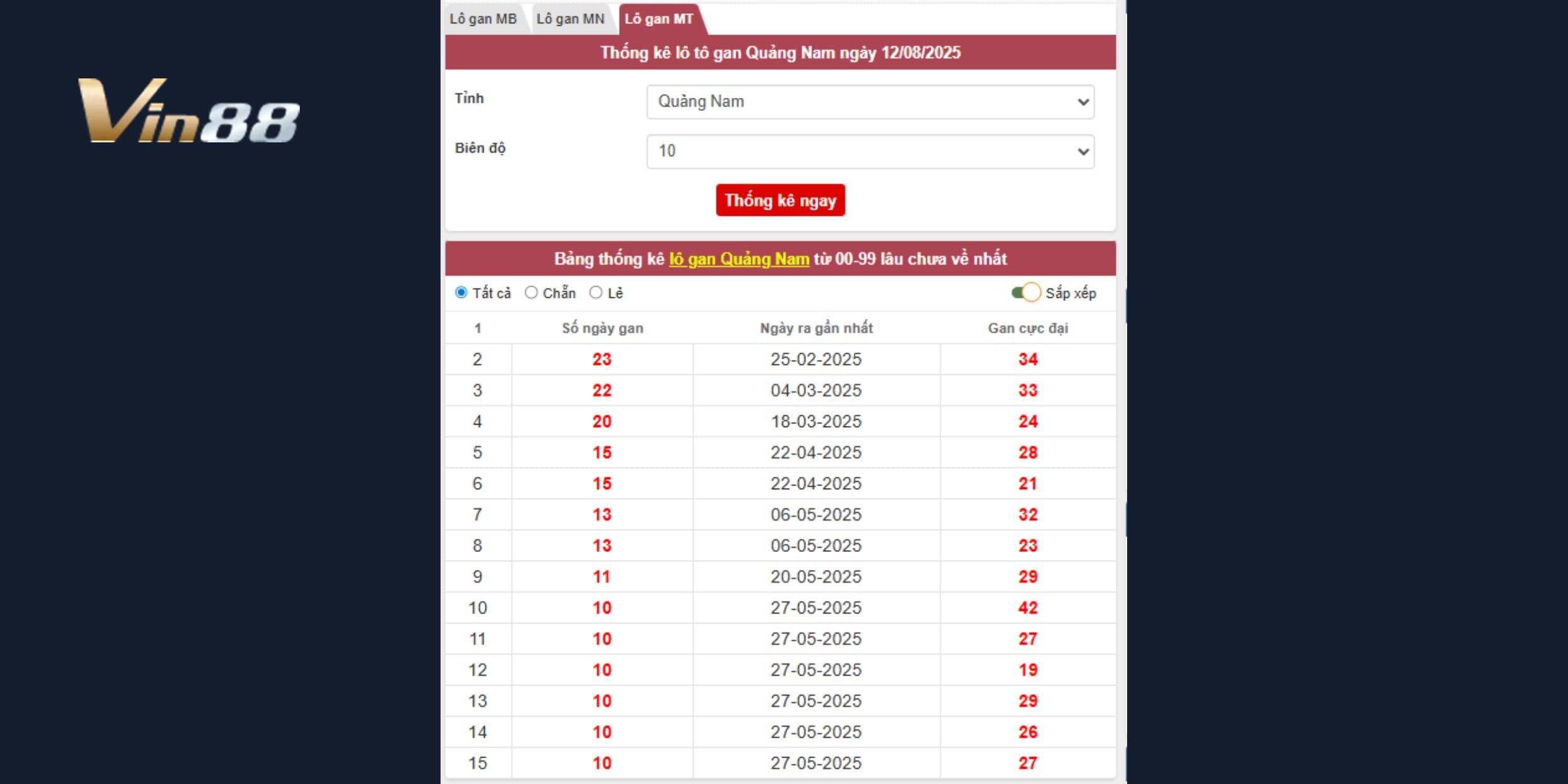The image size is (1568, 784).
Task: Open the Biên độ dropdown showing 10
Action: point(871,151)
